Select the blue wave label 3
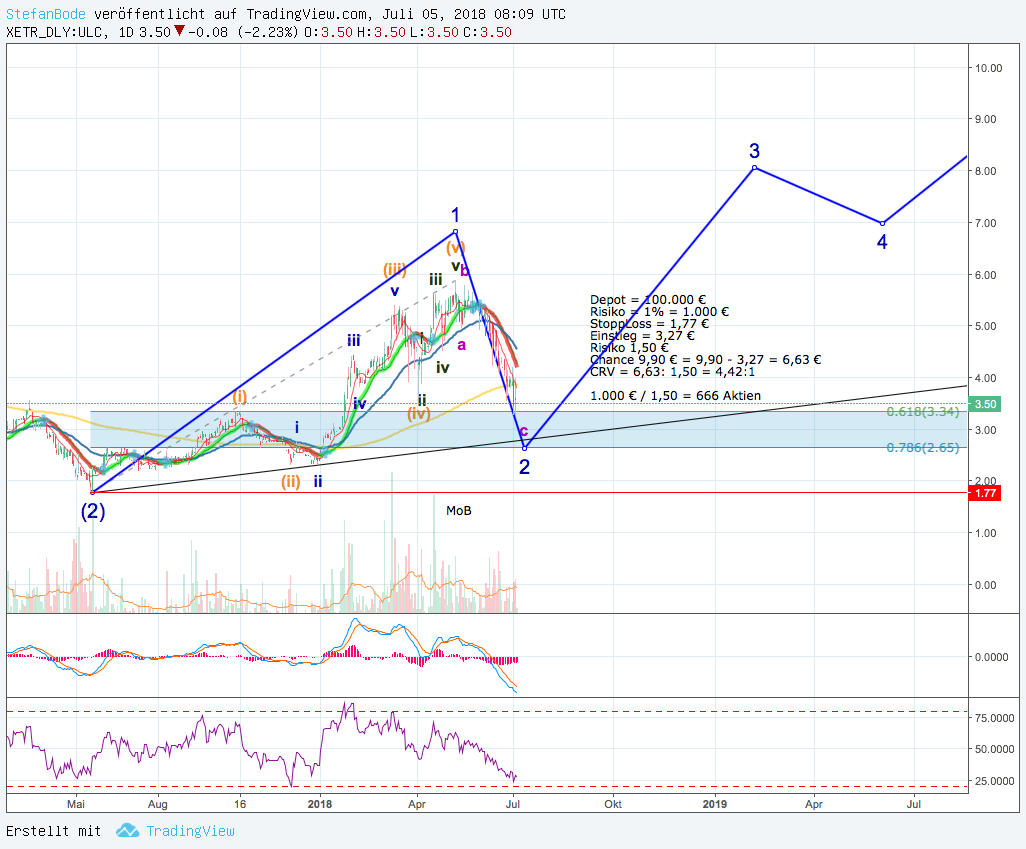Viewport: 1026px width, 849px height. tap(754, 151)
